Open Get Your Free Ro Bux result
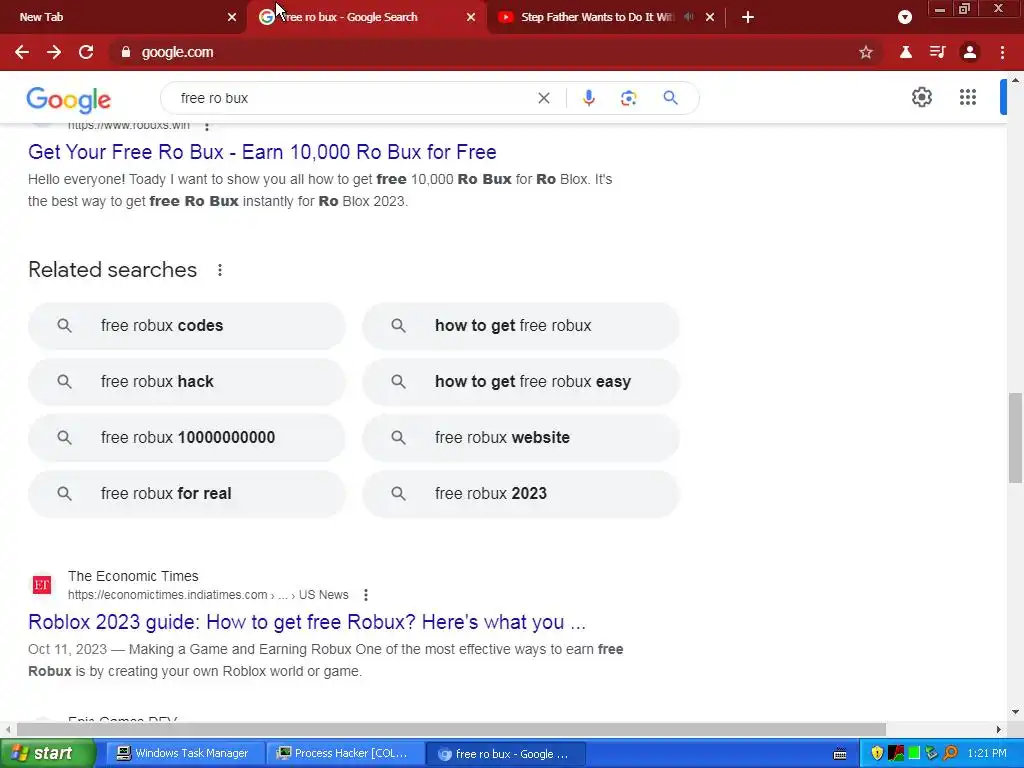 coord(262,152)
